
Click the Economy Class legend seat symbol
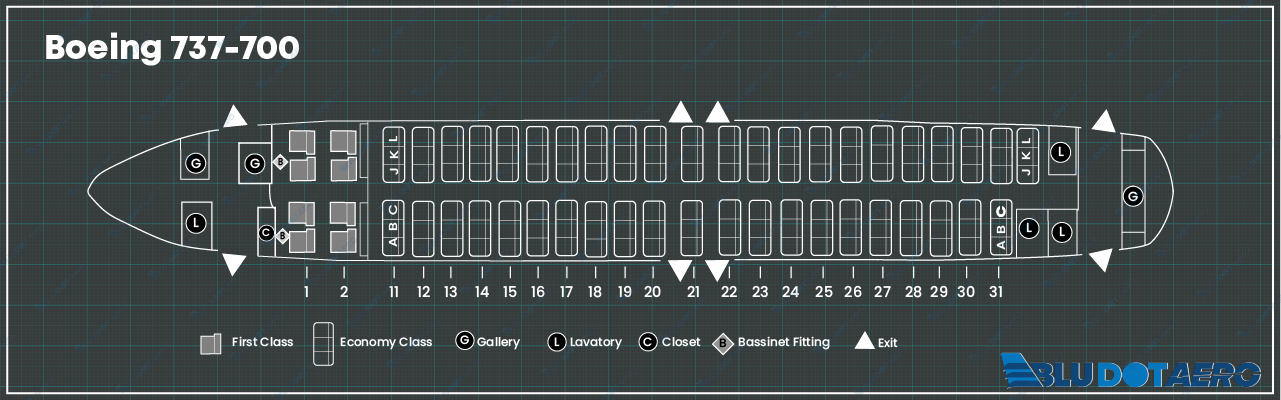click(323, 343)
